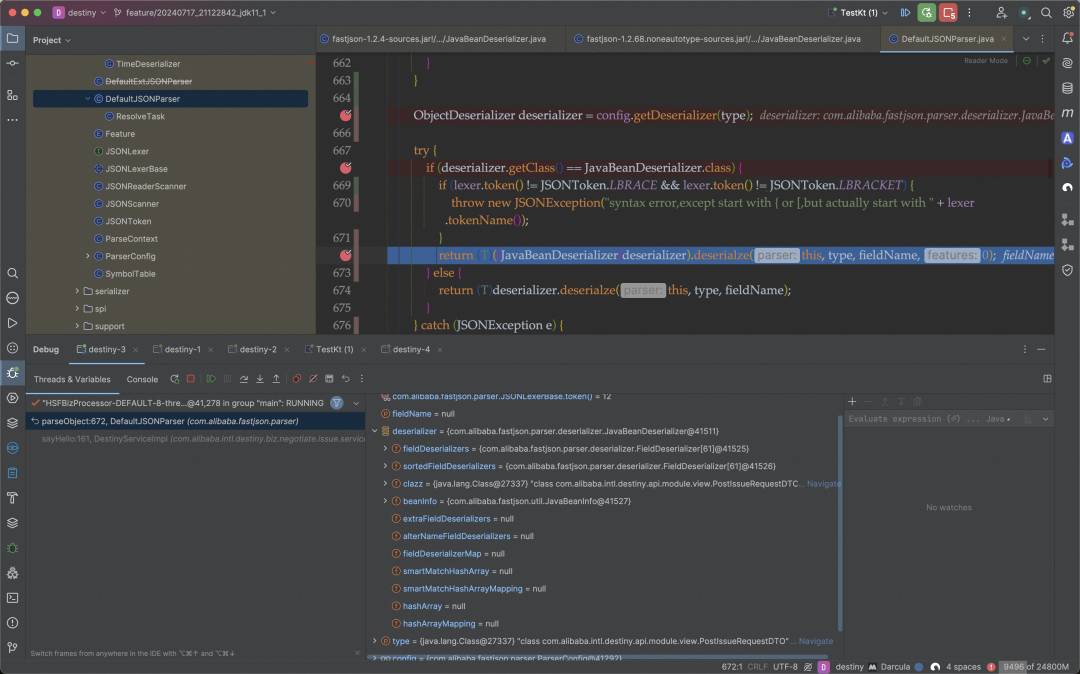Open the Structure tool window icon
Image resolution: width=1080 pixels, height=674 pixels.
[x=12, y=95]
